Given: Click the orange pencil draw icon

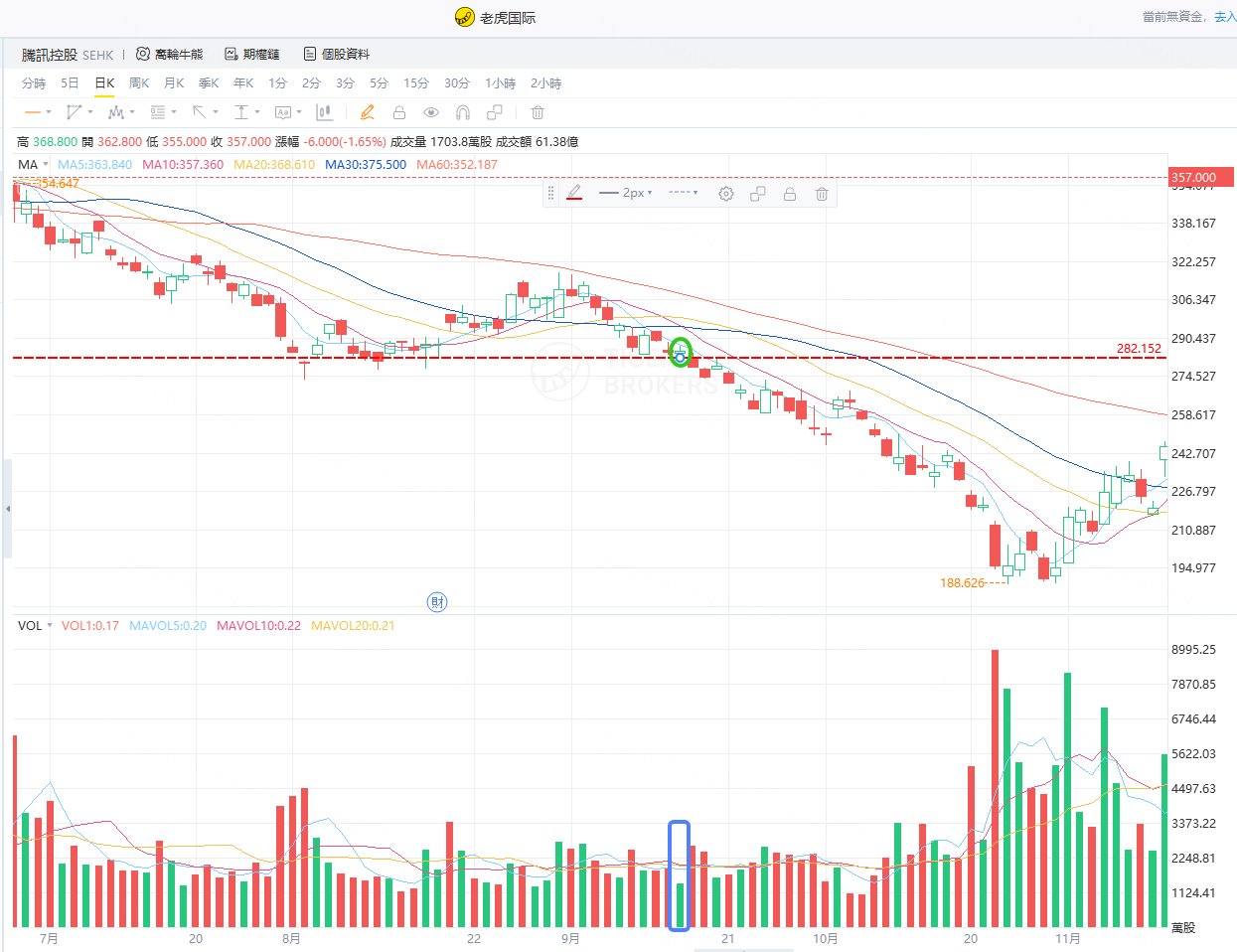Looking at the screenshot, I should pyautogui.click(x=368, y=112).
